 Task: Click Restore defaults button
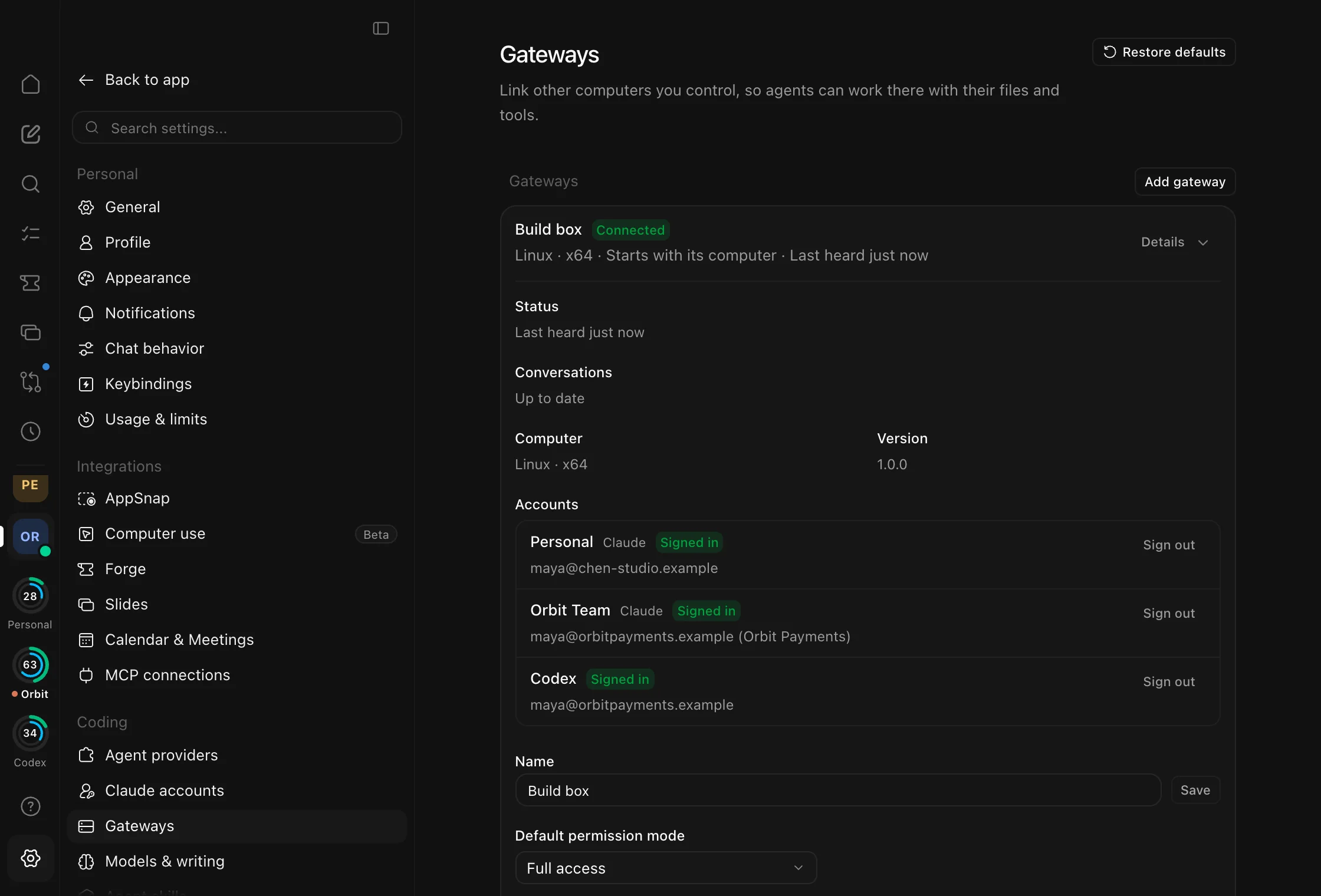(1164, 52)
